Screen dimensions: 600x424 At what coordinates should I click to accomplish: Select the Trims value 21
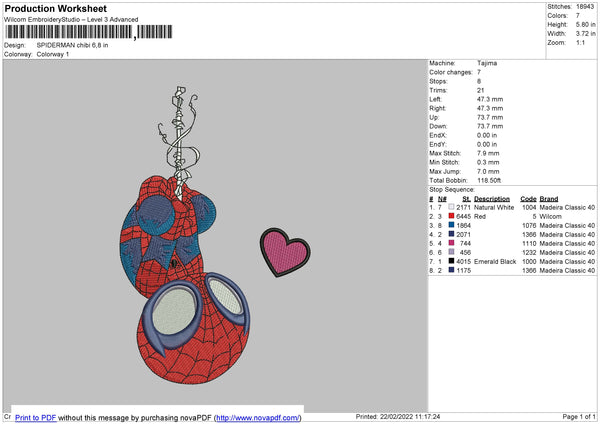(x=480, y=90)
